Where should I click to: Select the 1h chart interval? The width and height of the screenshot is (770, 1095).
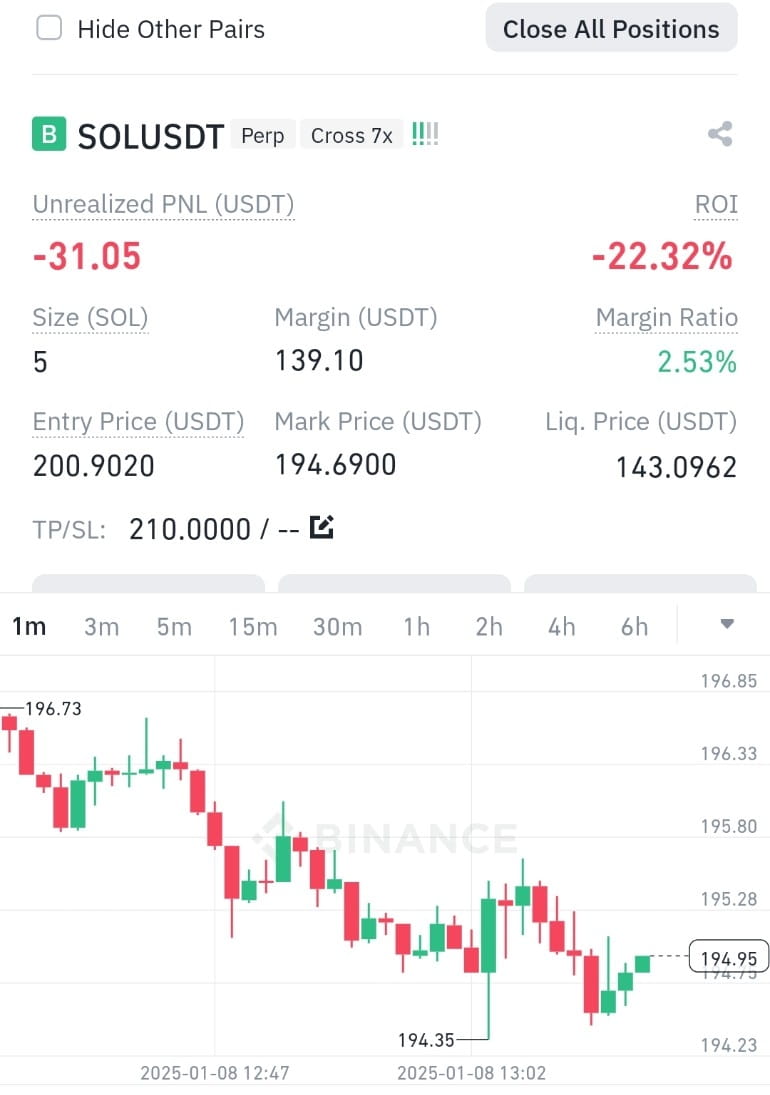coord(416,626)
